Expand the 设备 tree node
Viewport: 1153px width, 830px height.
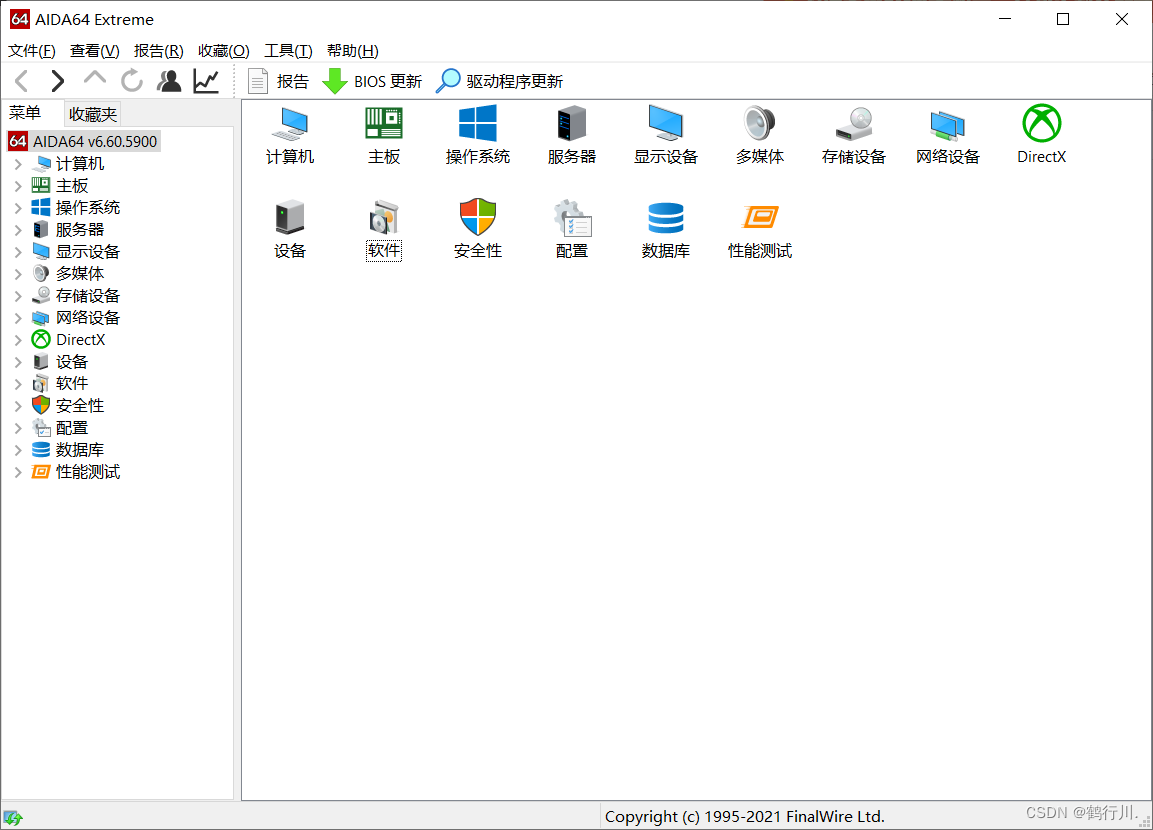[18, 362]
